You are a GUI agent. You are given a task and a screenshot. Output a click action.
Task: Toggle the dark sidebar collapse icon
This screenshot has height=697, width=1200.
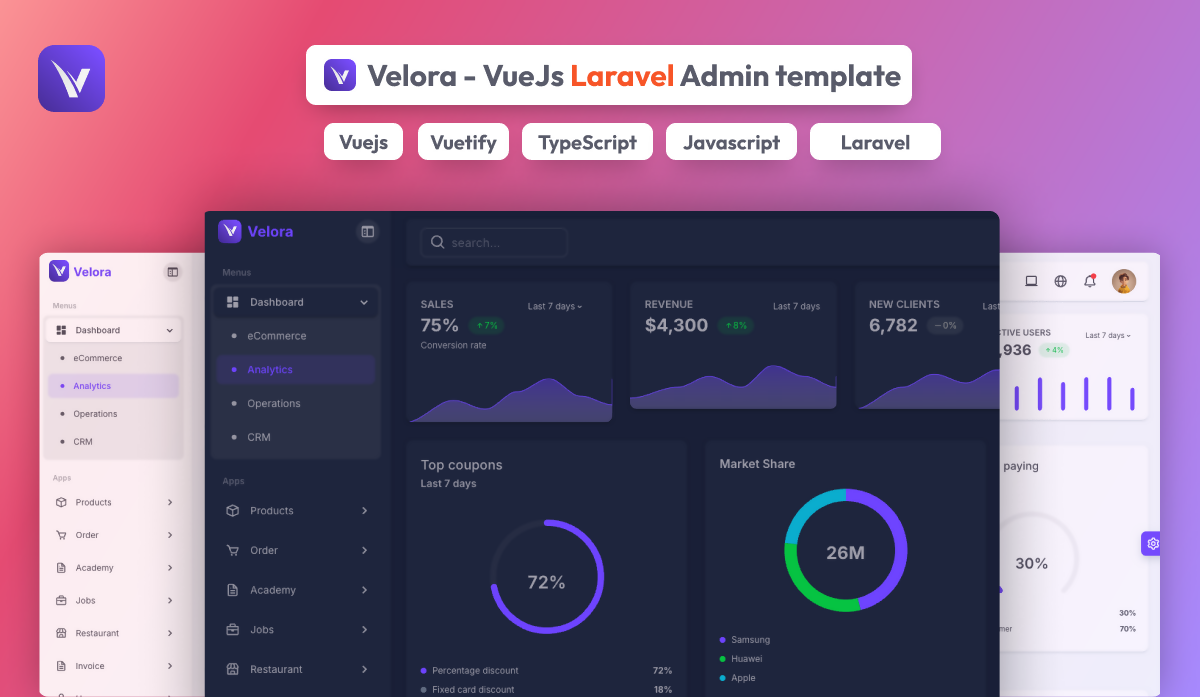tap(367, 232)
